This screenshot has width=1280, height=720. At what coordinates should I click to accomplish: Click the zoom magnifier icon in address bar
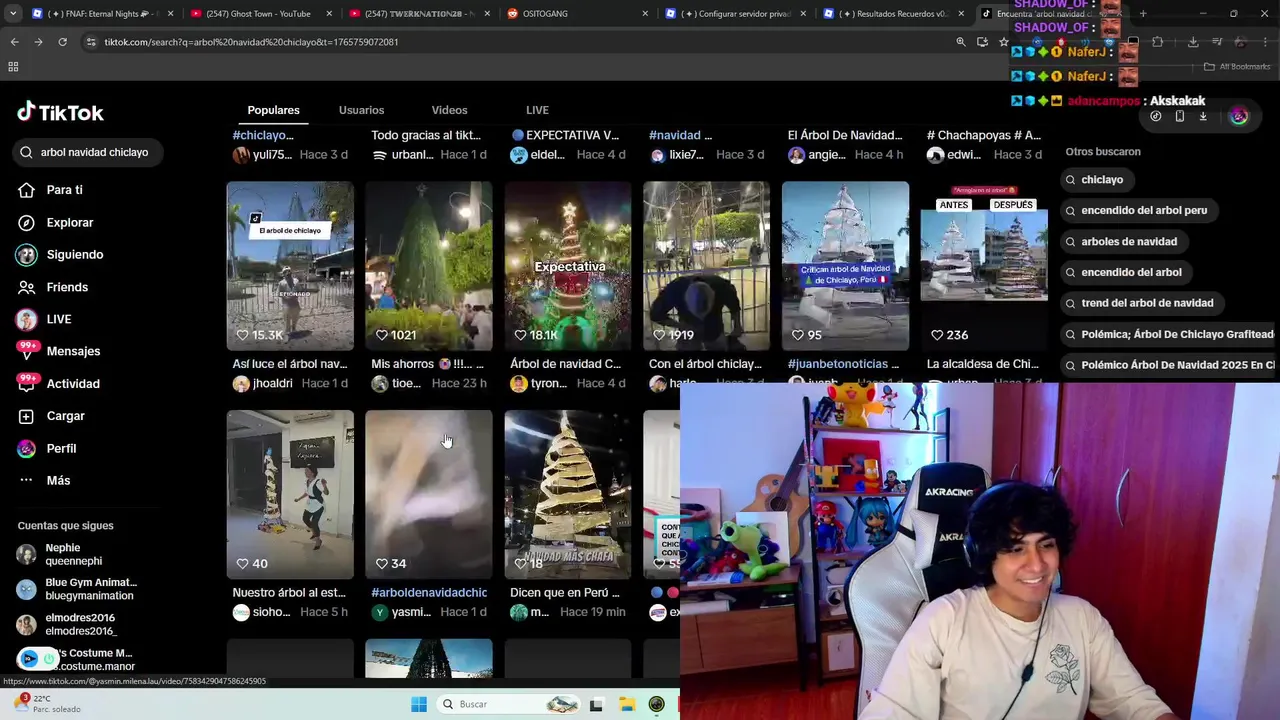961,42
